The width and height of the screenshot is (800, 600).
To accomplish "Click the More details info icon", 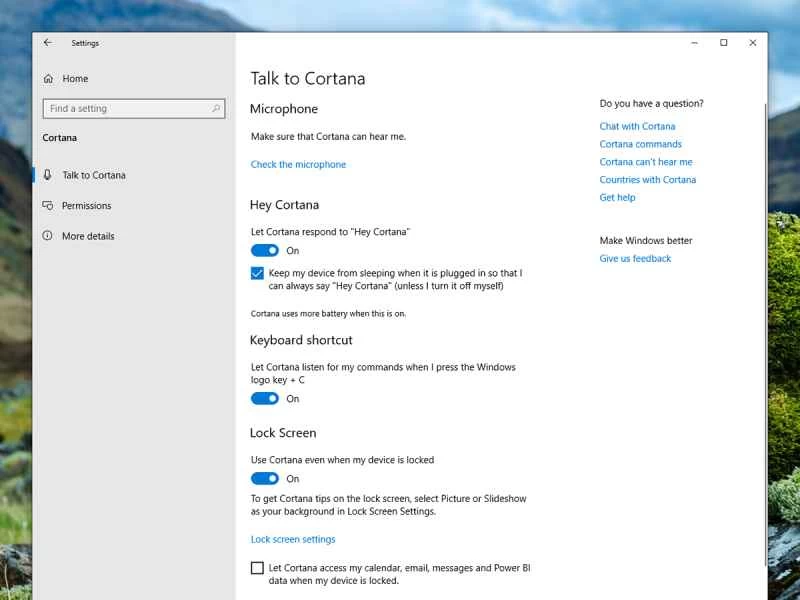I will [47, 236].
